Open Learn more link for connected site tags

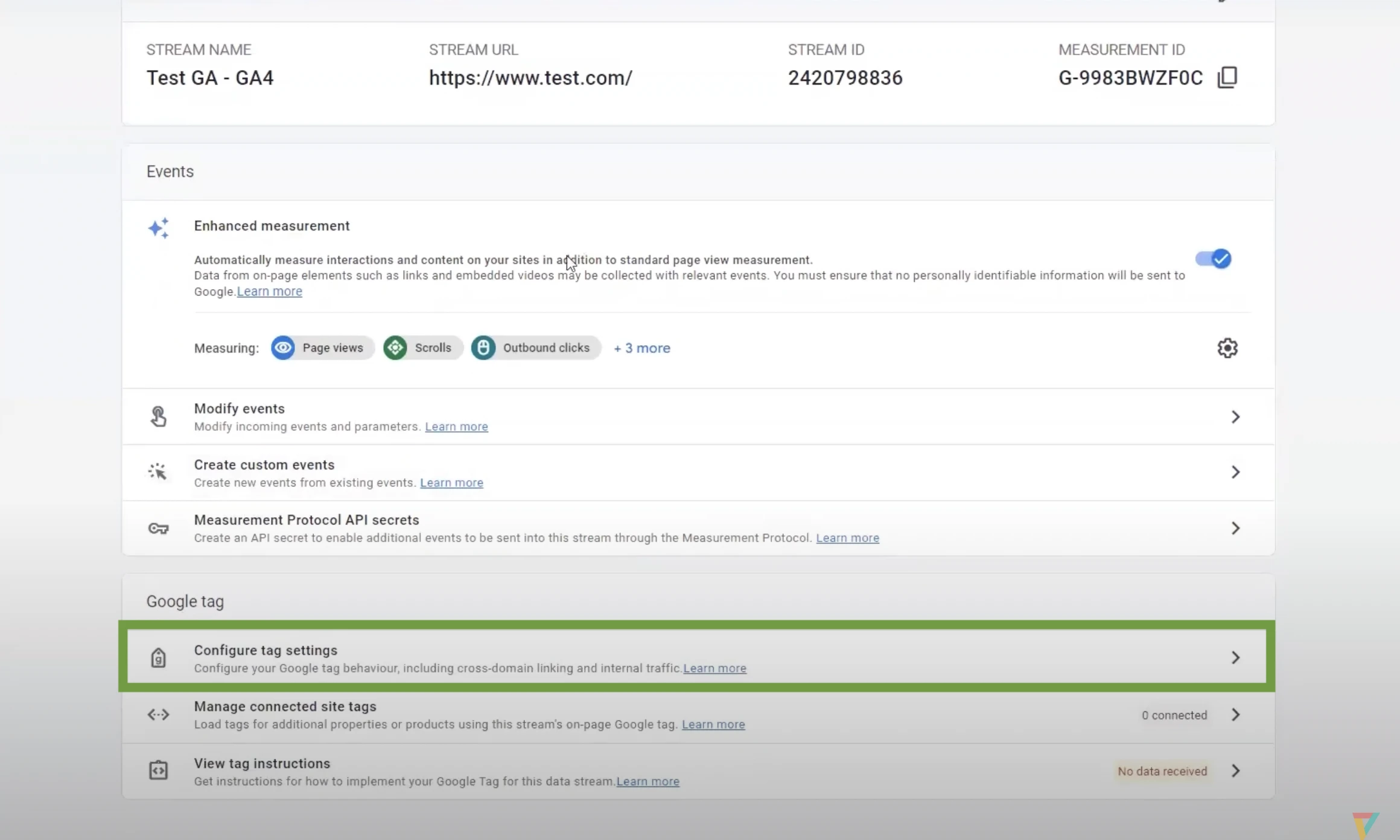714,725
